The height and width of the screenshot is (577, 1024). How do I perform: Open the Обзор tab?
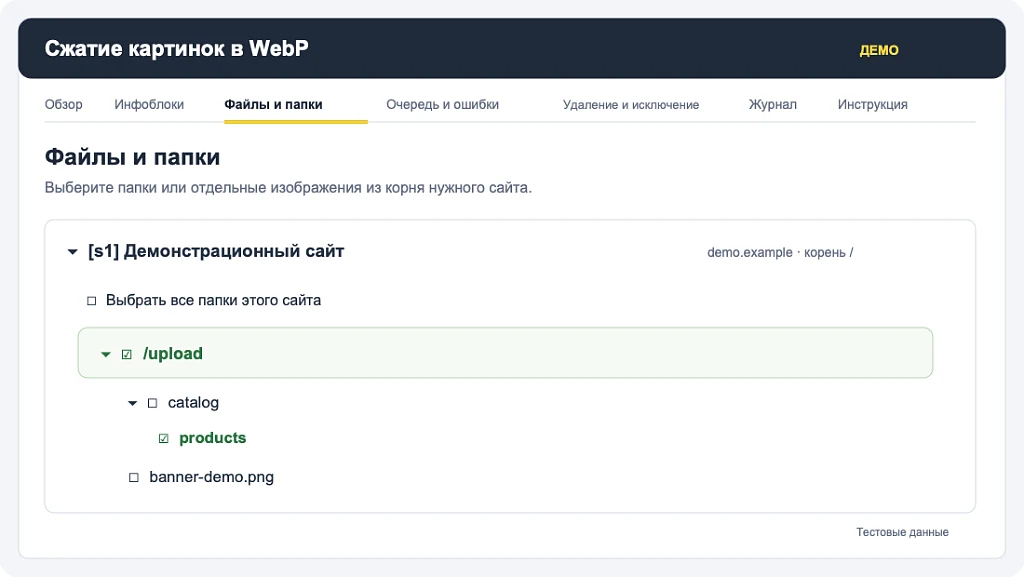coord(63,104)
